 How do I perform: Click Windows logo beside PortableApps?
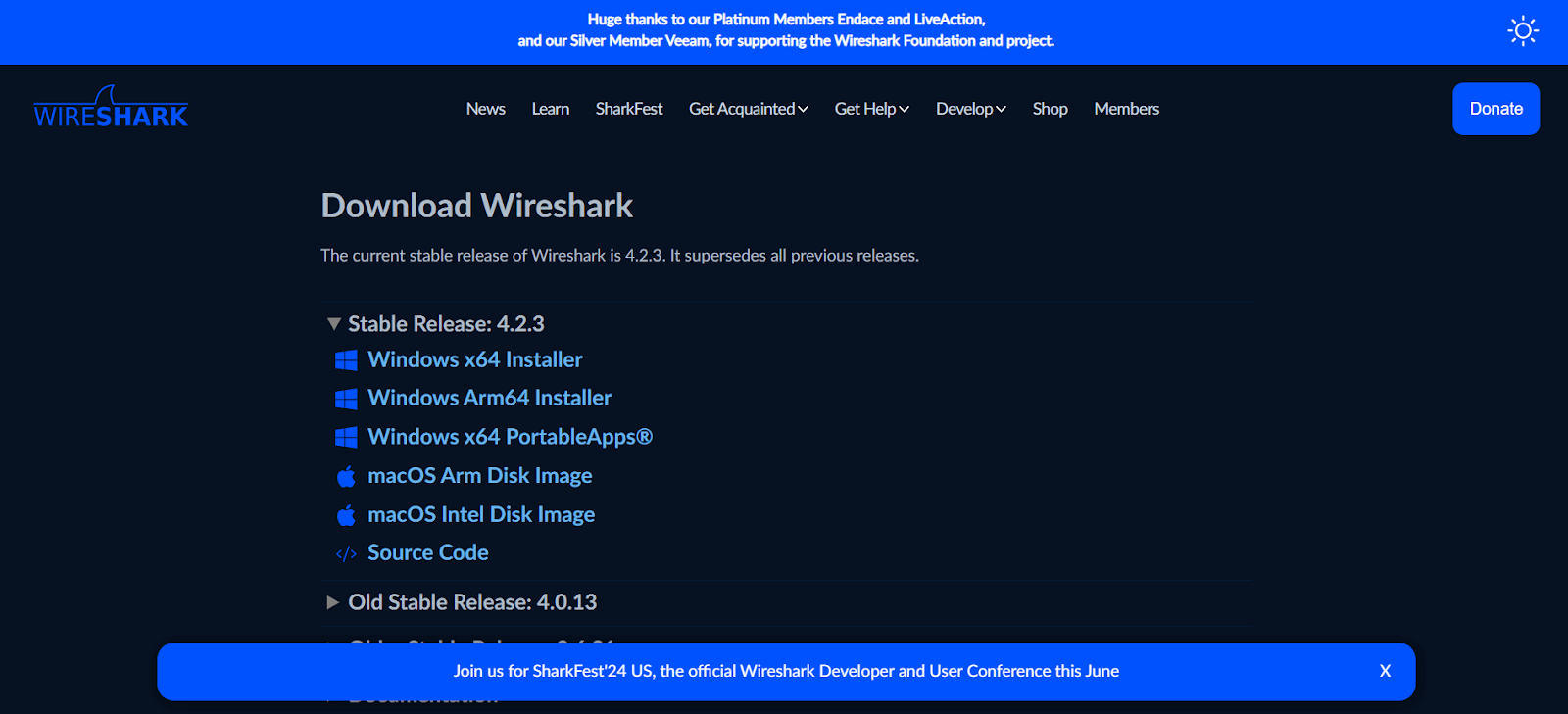pos(346,437)
